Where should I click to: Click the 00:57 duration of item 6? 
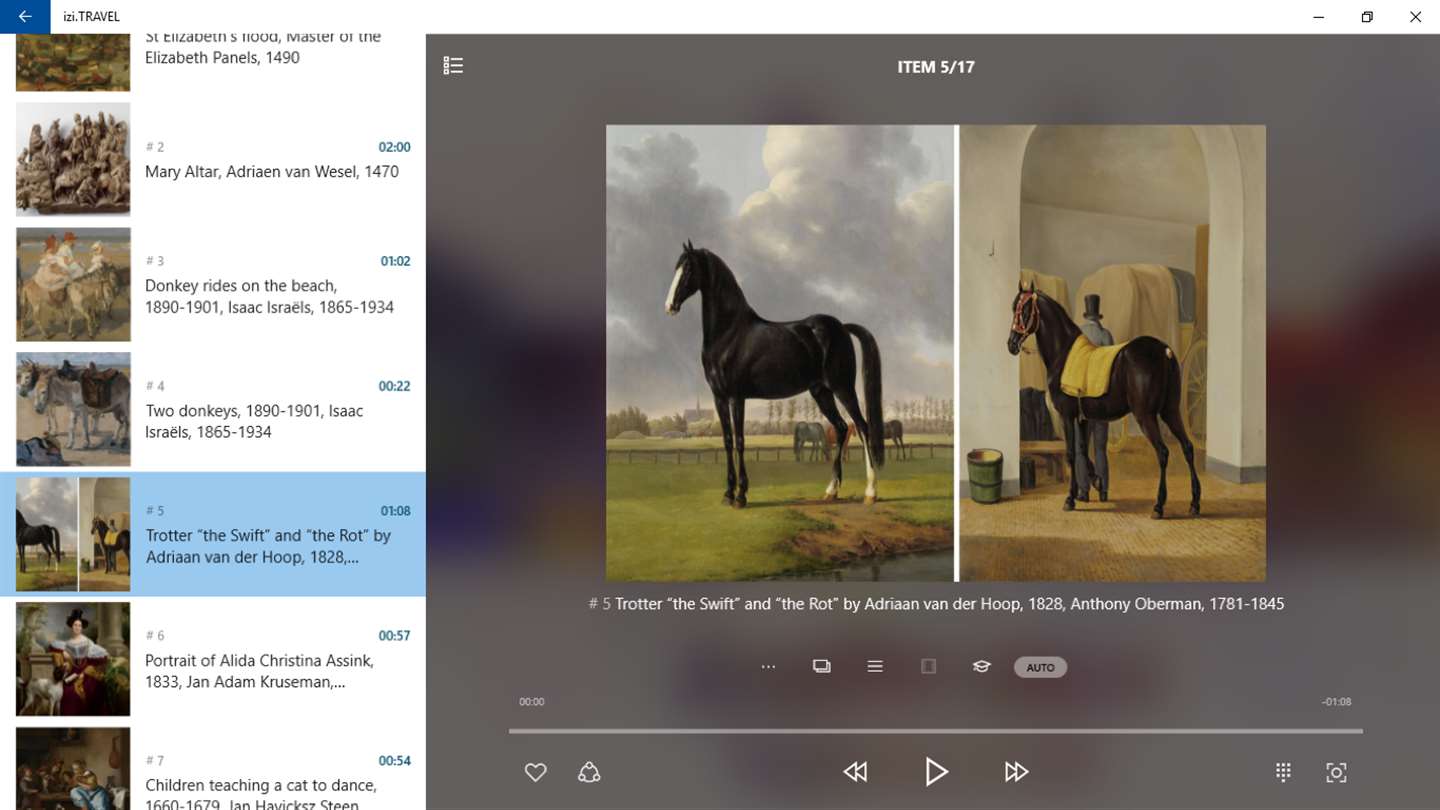394,635
